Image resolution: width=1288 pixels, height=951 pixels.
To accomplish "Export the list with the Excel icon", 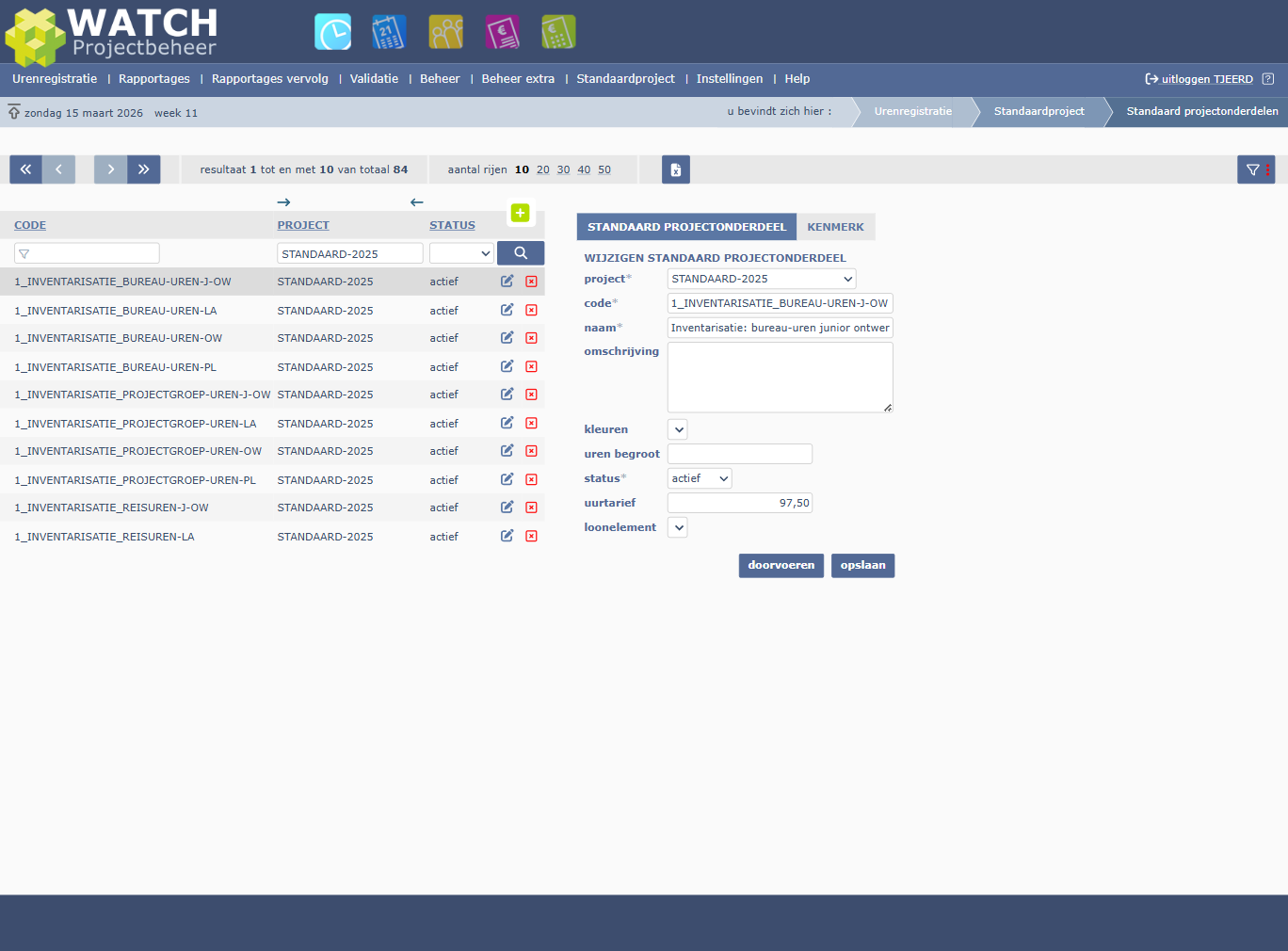I will (675, 169).
